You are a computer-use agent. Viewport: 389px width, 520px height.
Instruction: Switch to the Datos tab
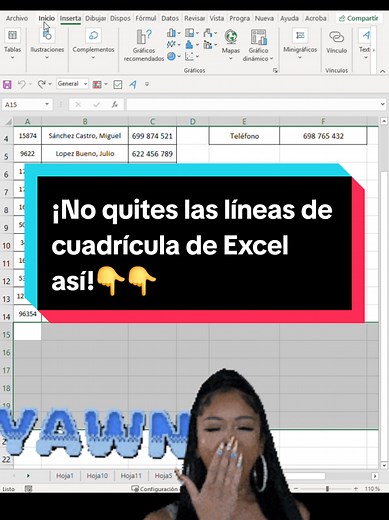click(x=170, y=19)
